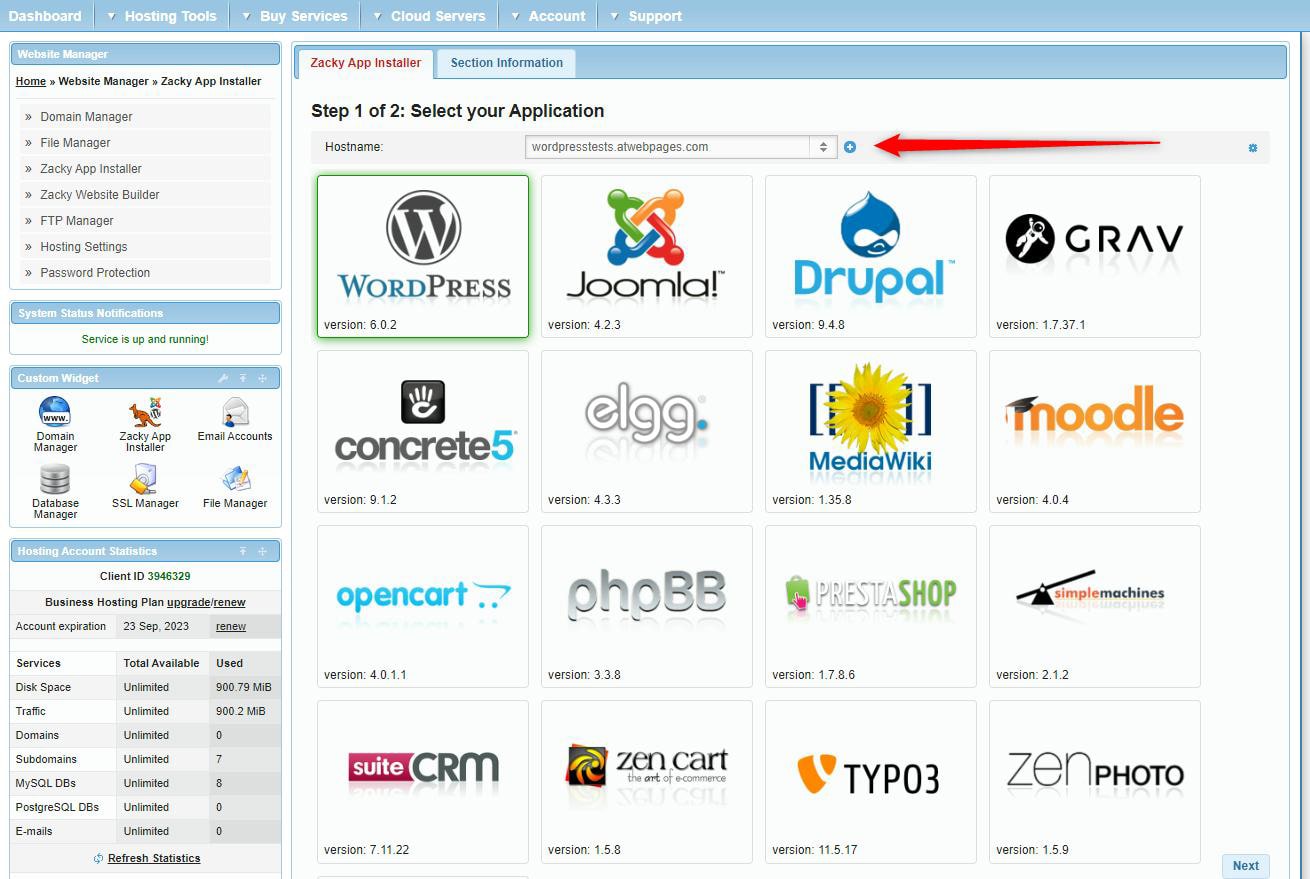This screenshot has width=1310, height=879.
Task: Open settings via the gear icon near hostname
Action: coord(1251,147)
